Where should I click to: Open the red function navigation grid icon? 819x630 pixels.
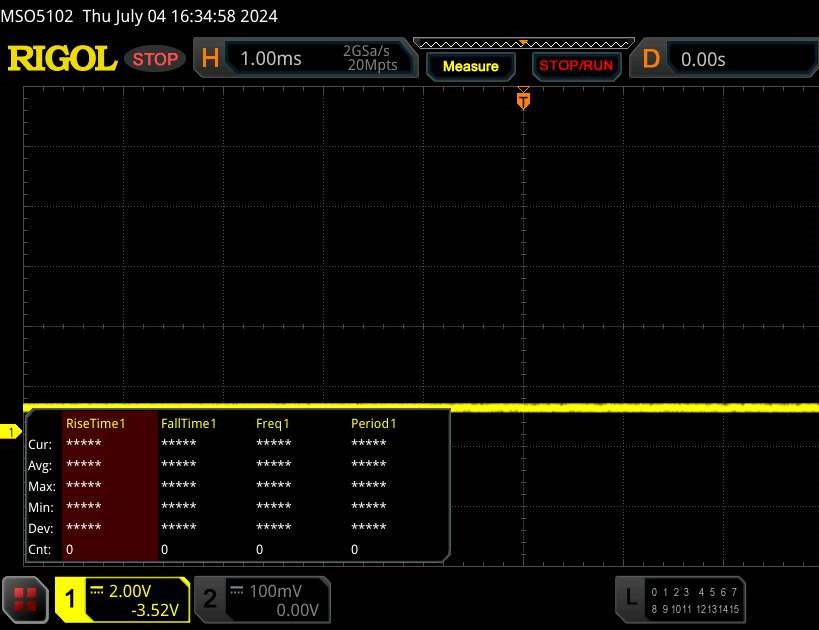[27, 598]
